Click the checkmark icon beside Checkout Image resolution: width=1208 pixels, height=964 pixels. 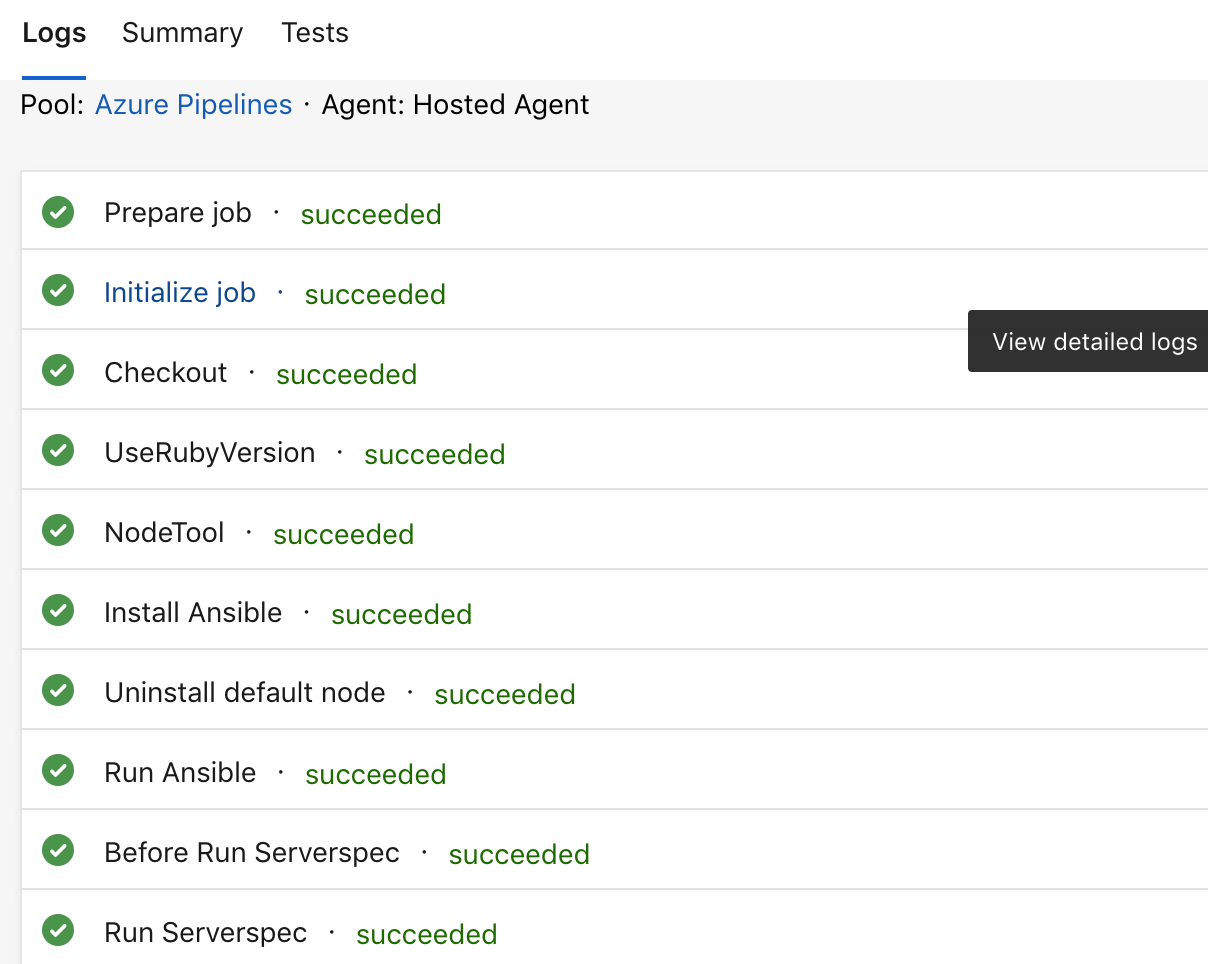57,370
